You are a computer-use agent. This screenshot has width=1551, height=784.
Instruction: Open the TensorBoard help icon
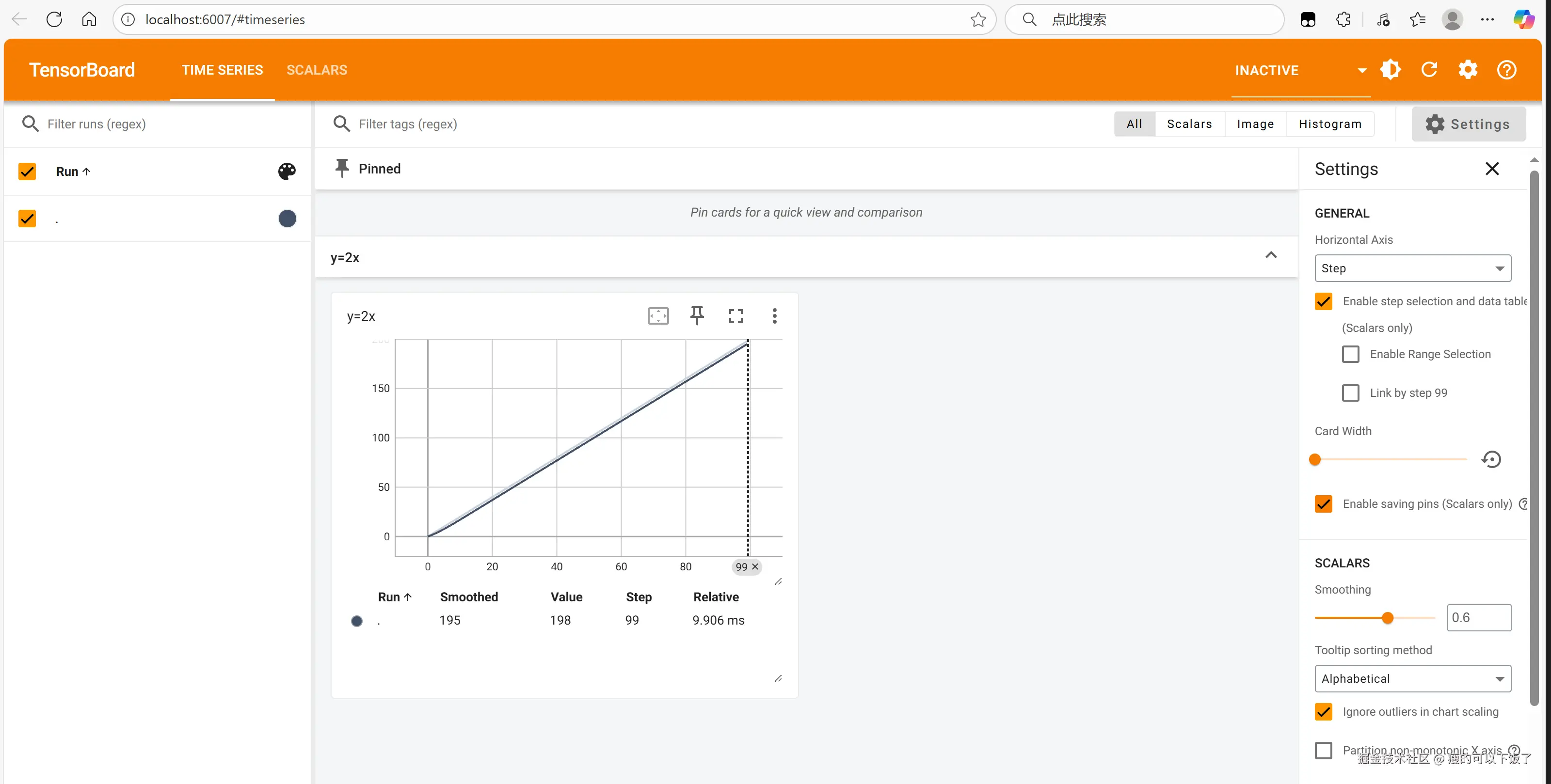pyautogui.click(x=1506, y=70)
